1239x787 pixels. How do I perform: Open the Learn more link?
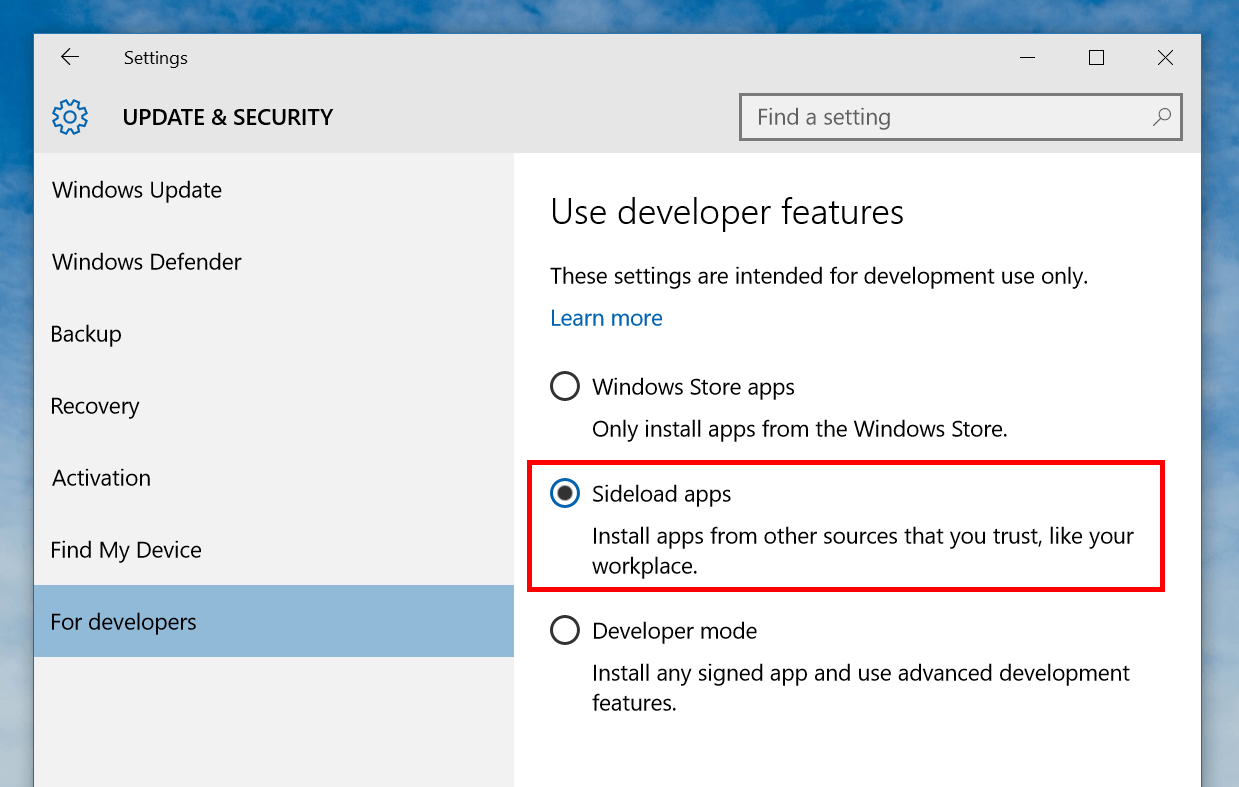(606, 318)
